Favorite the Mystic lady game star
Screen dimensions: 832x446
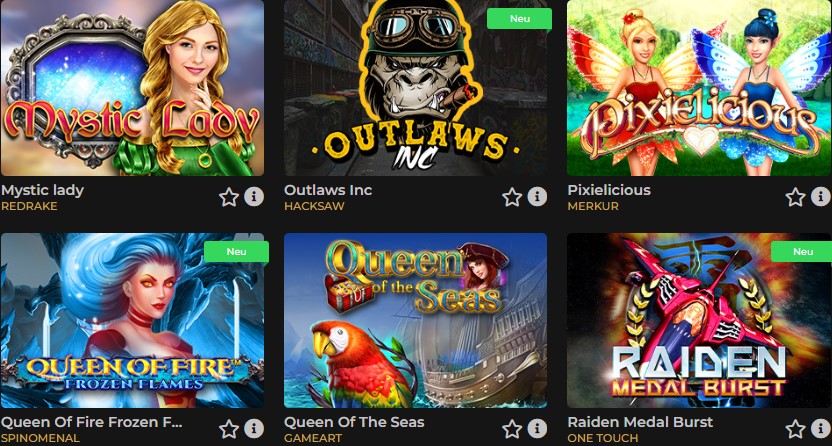[229, 197]
